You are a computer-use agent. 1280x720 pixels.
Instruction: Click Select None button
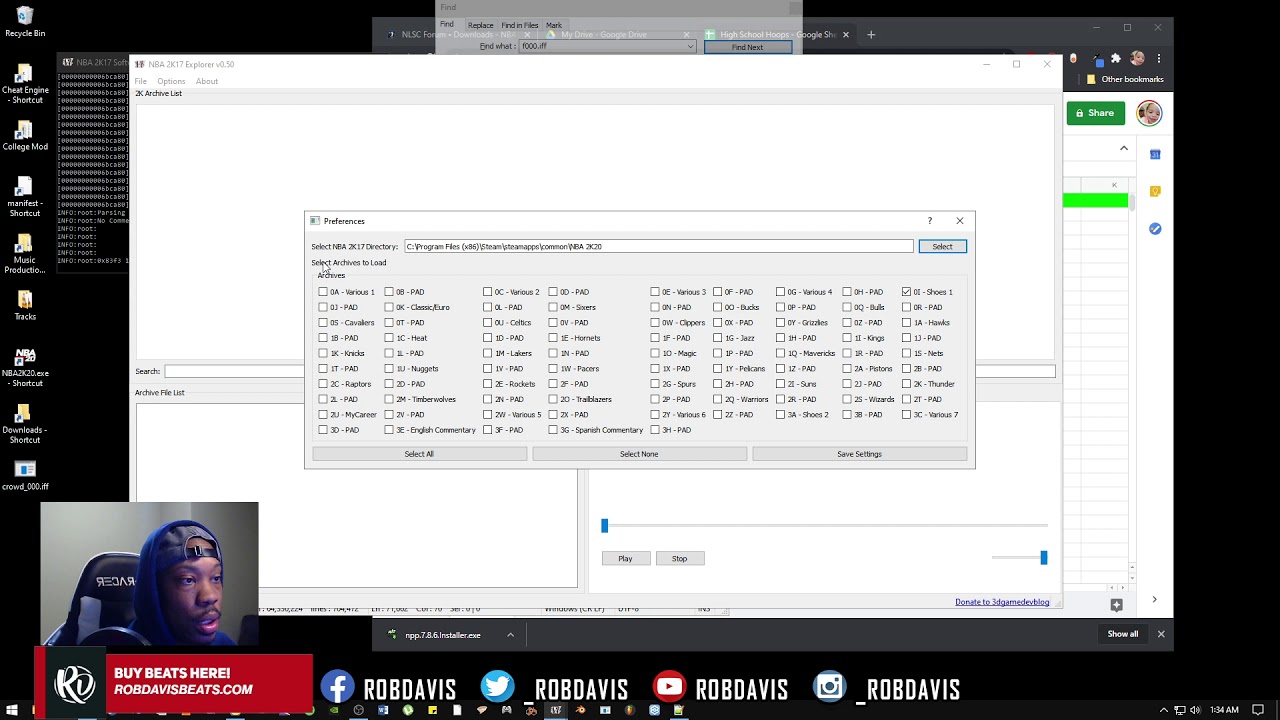click(639, 454)
